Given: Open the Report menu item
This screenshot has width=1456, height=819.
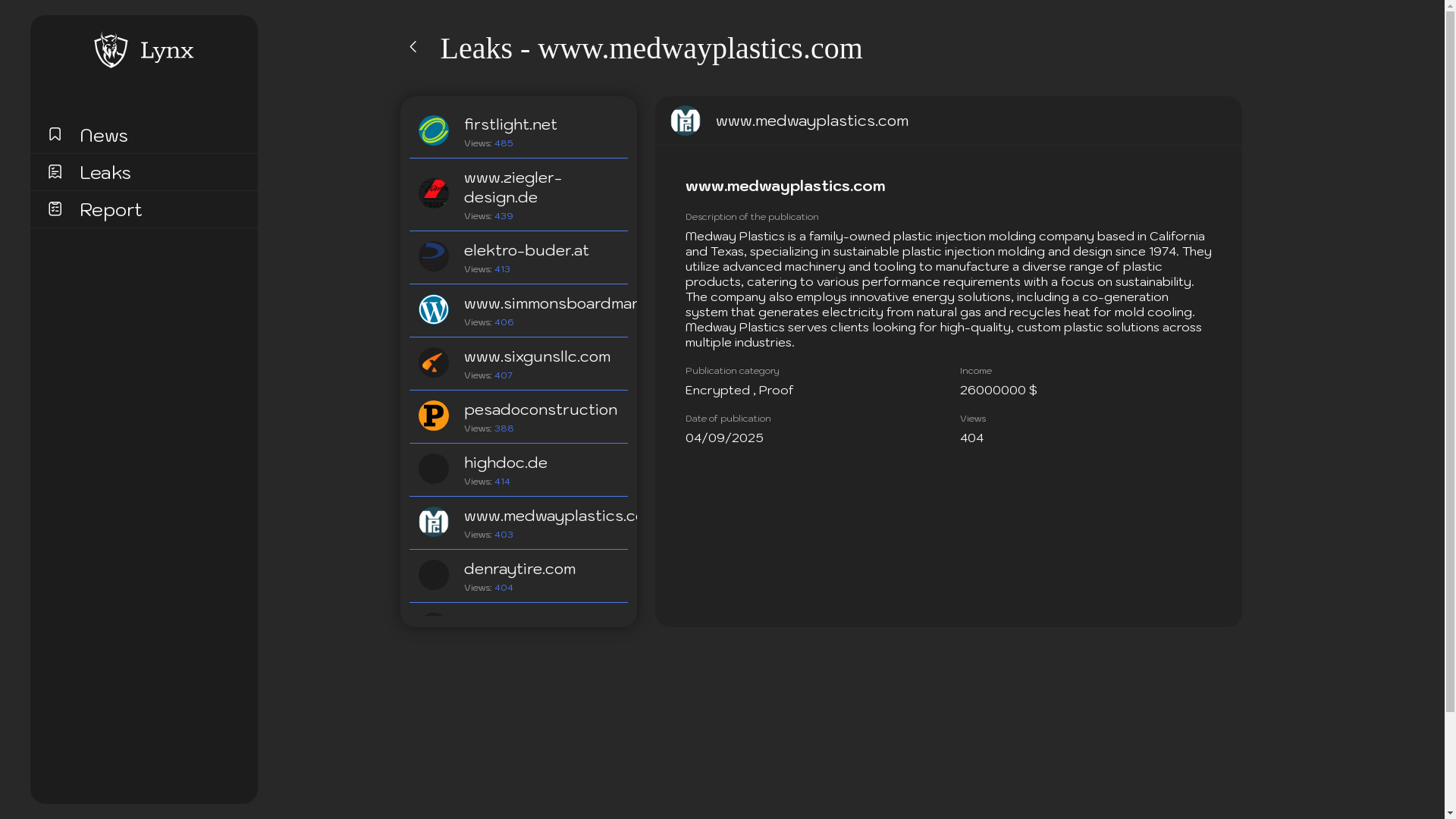Looking at the screenshot, I should pyautogui.click(x=111, y=210).
